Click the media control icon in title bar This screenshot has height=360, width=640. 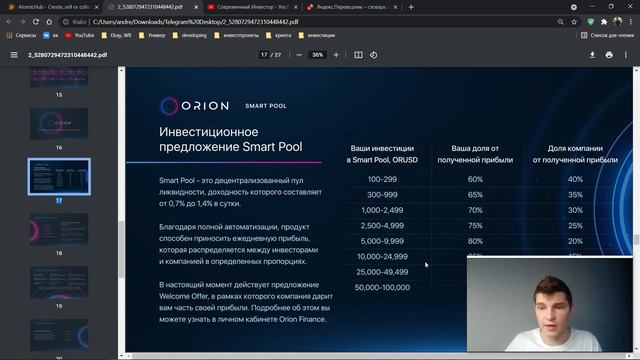574,7
